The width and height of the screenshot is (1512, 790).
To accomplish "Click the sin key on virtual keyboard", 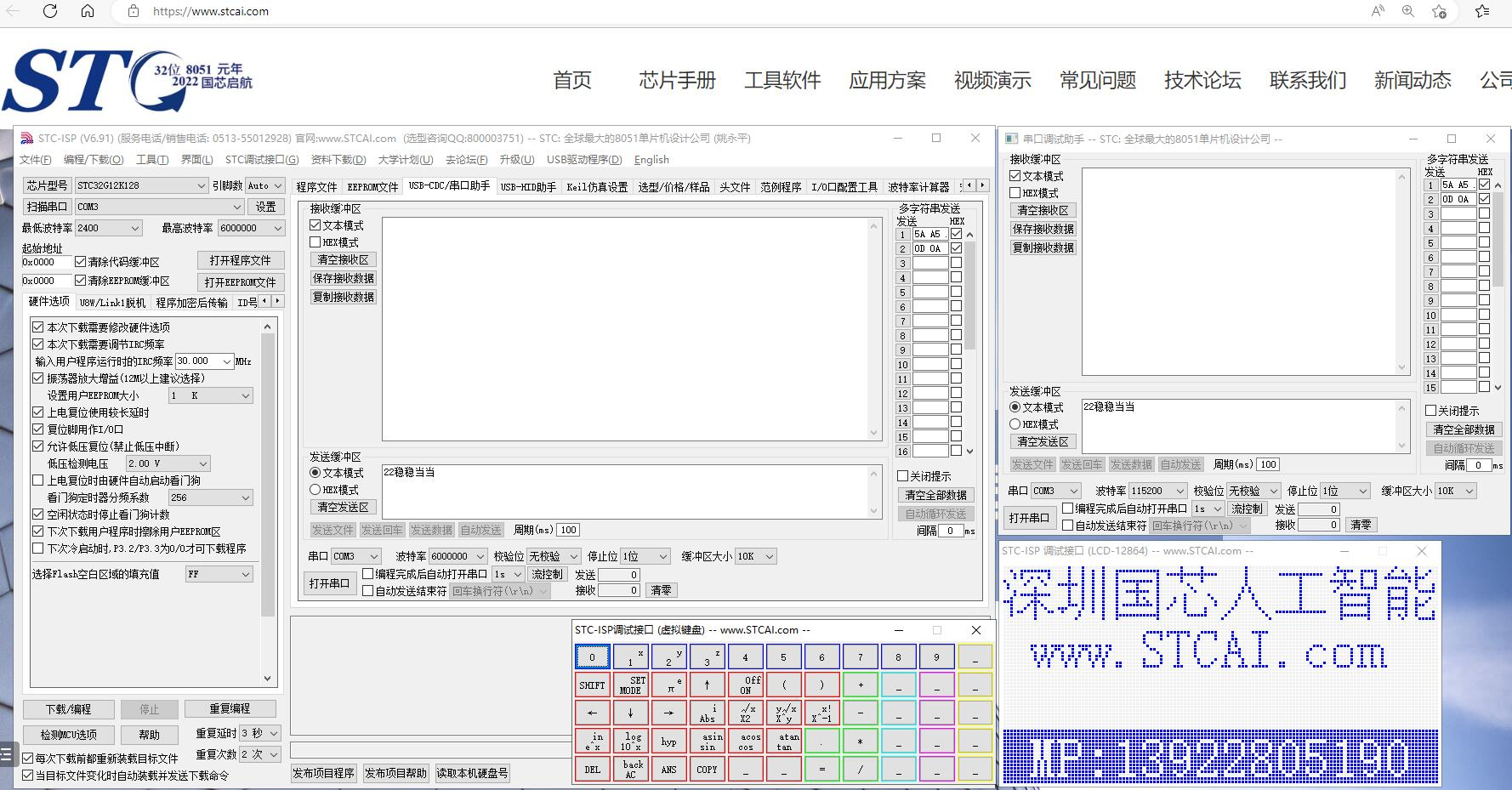I will [x=707, y=741].
